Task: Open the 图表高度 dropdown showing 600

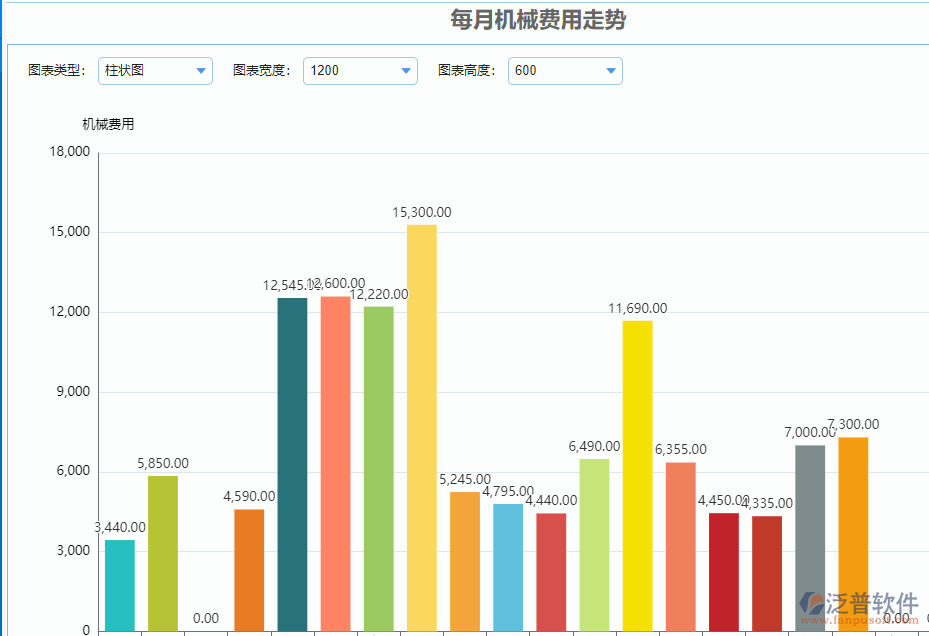Action: point(564,71)
